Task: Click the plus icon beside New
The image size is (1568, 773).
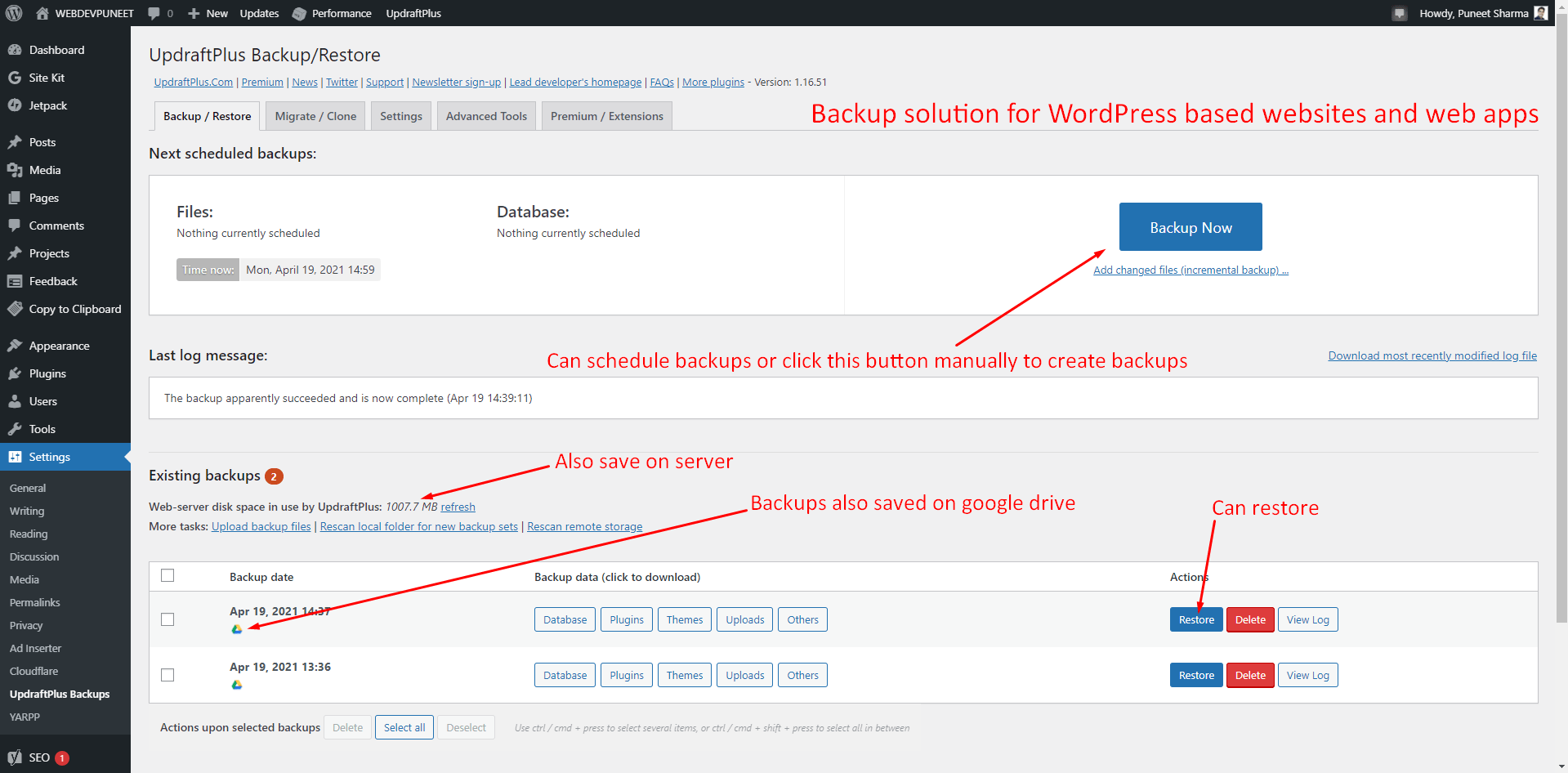Action: pos(194,13)
